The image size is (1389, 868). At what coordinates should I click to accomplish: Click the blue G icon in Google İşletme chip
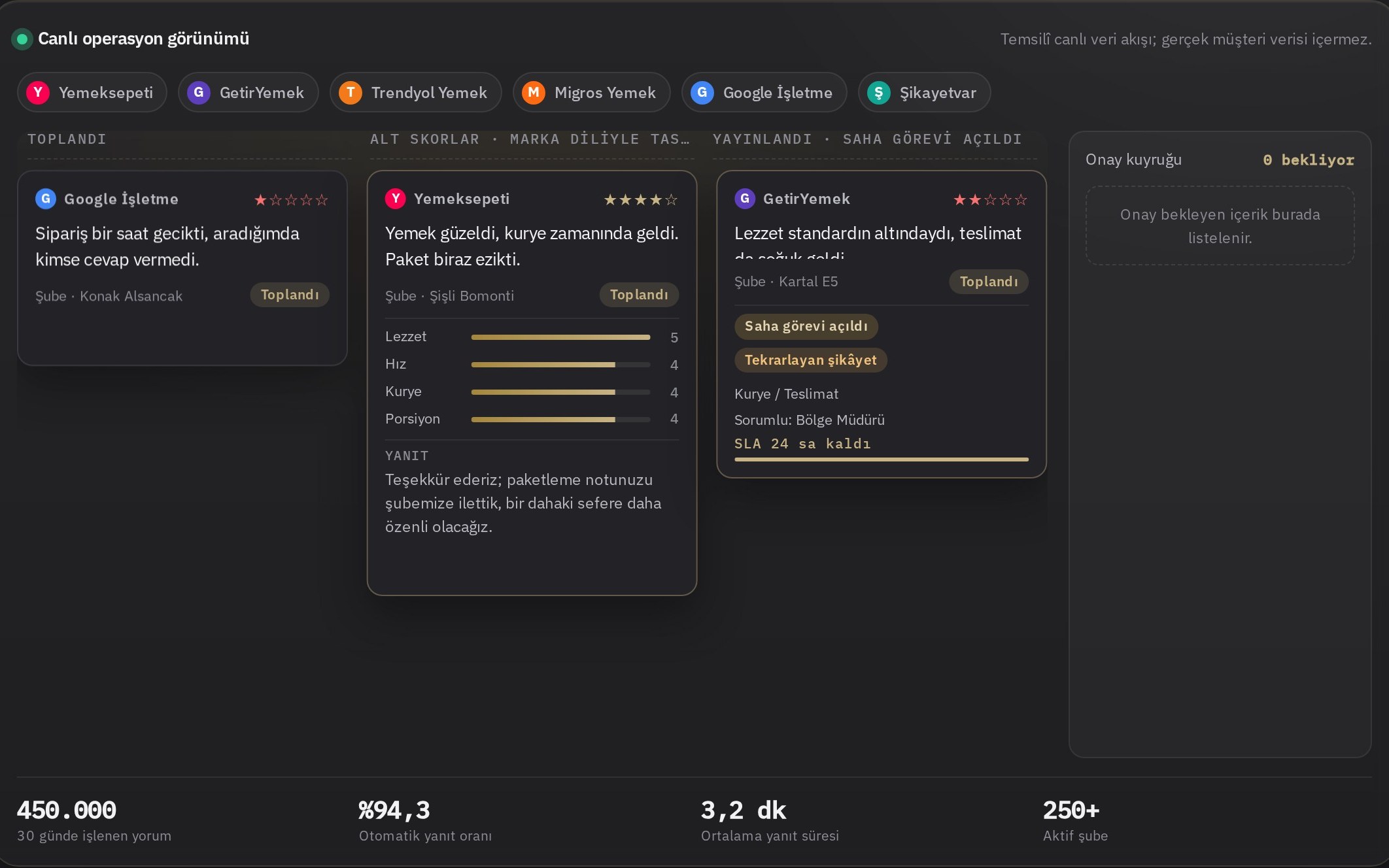coord(702,92)
